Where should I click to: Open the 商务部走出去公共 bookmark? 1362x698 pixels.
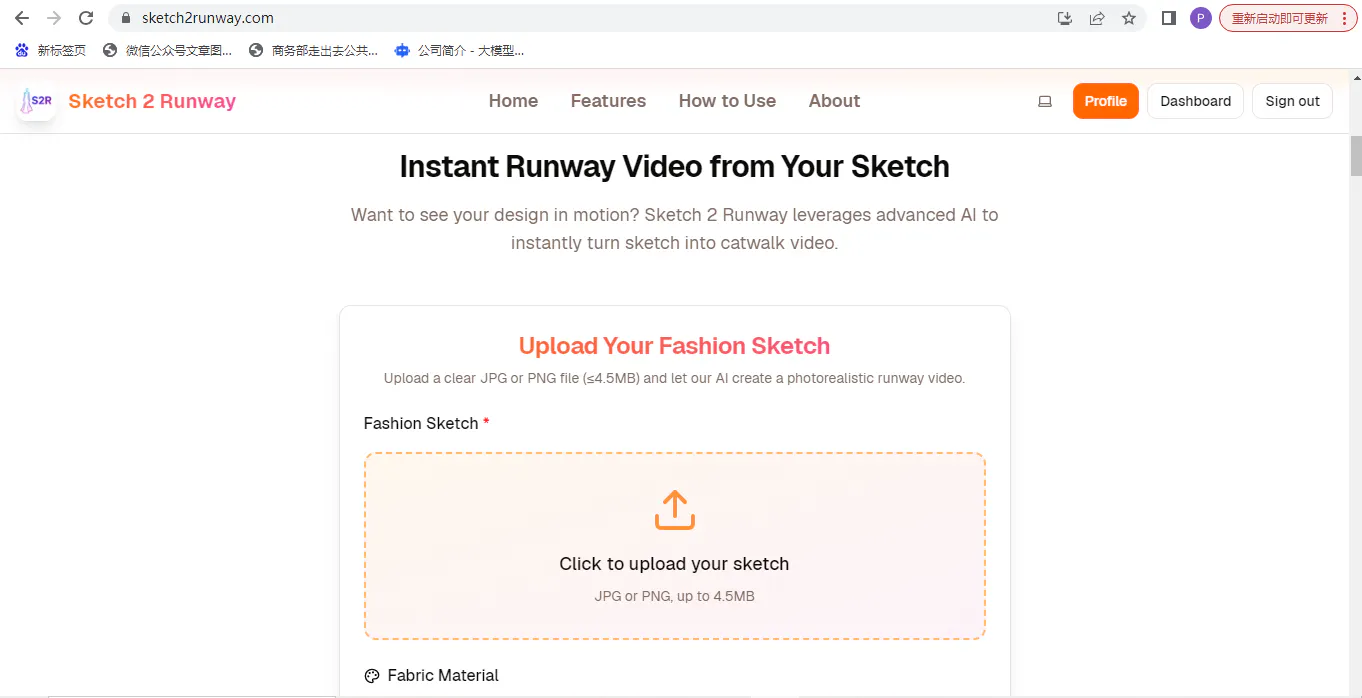[313, 50]
